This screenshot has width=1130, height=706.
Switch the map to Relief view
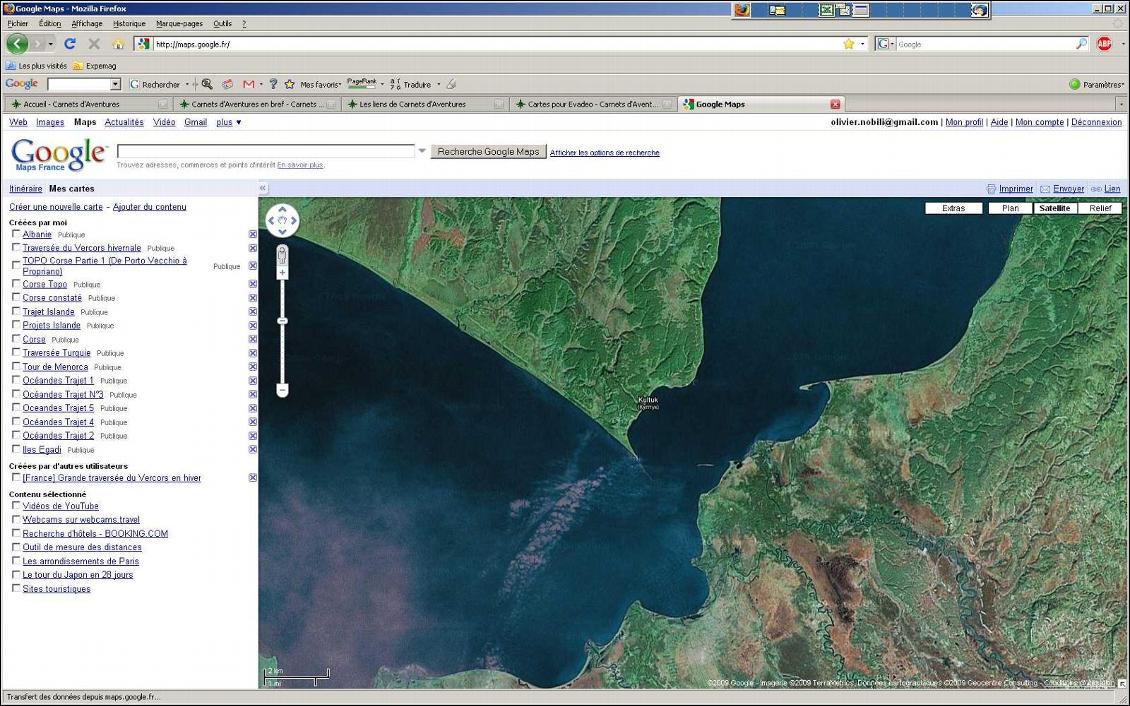1100,208
